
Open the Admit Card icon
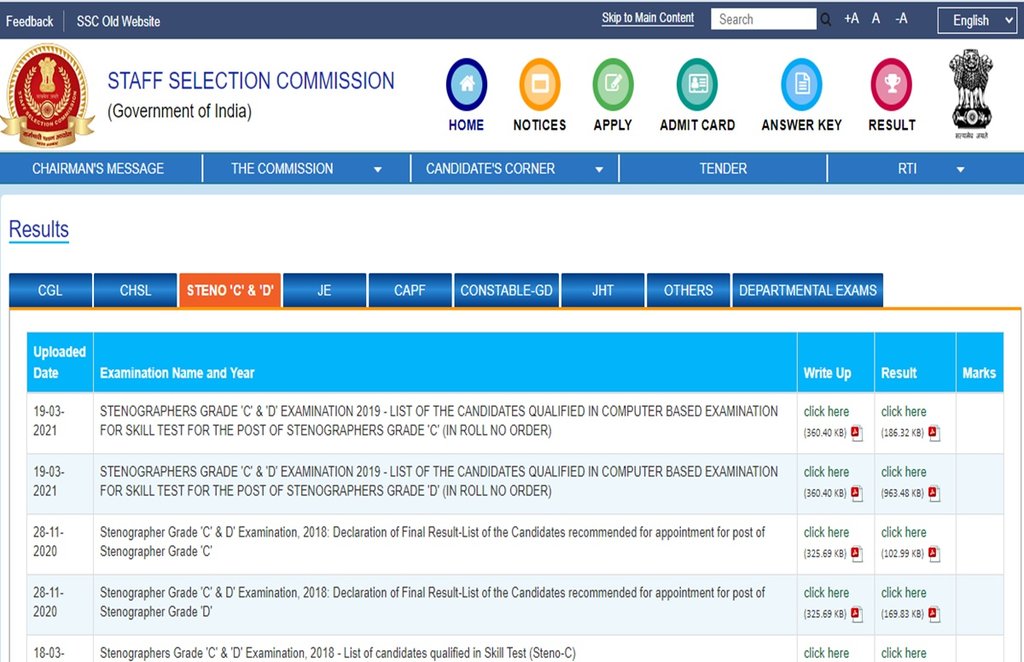tap(697, 84)
